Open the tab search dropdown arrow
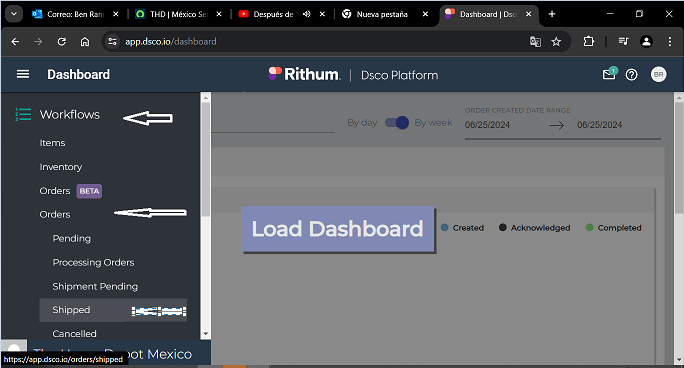684x368 pixels. coord(14,14)
